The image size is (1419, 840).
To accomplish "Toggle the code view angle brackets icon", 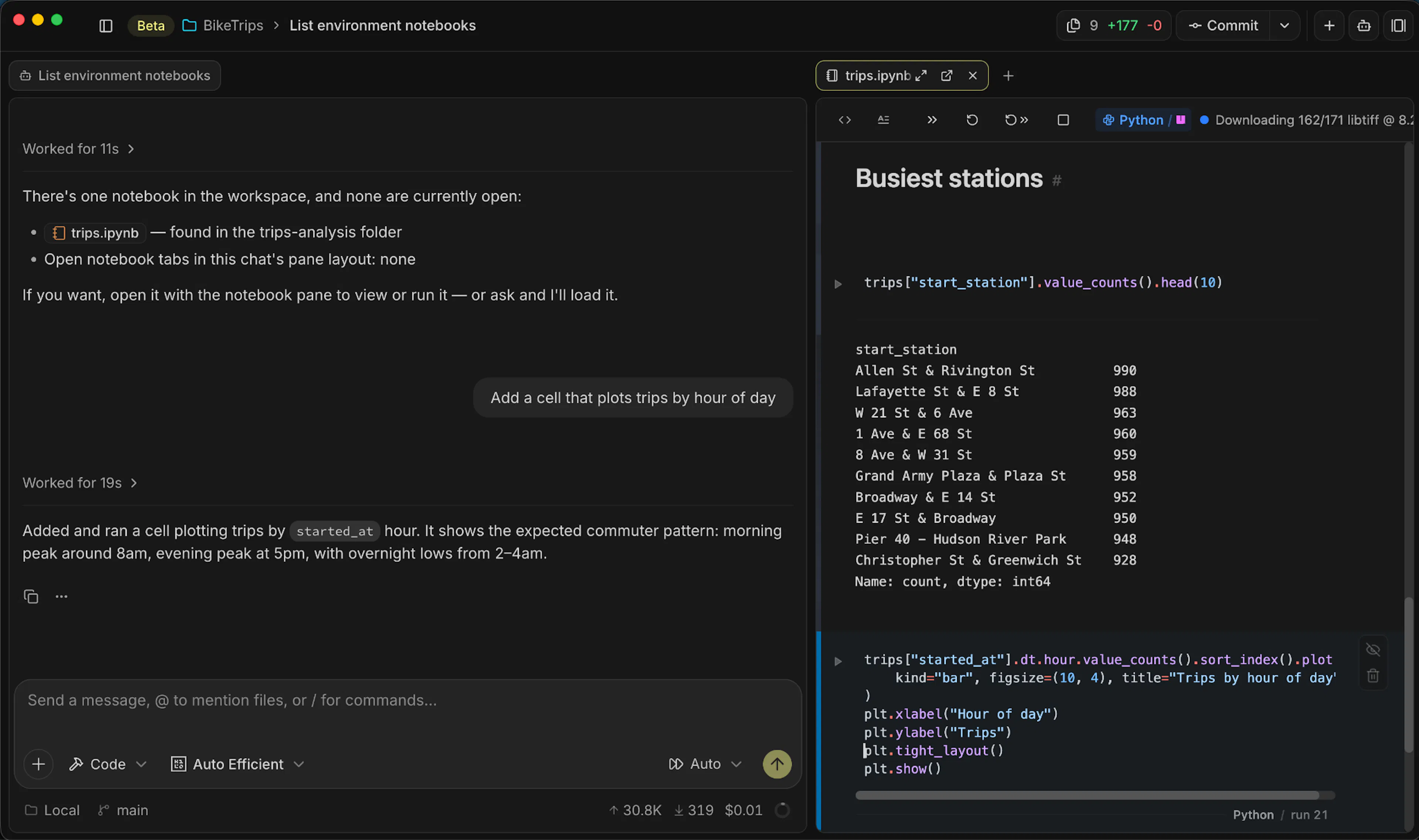I will [x=844, y=120].
